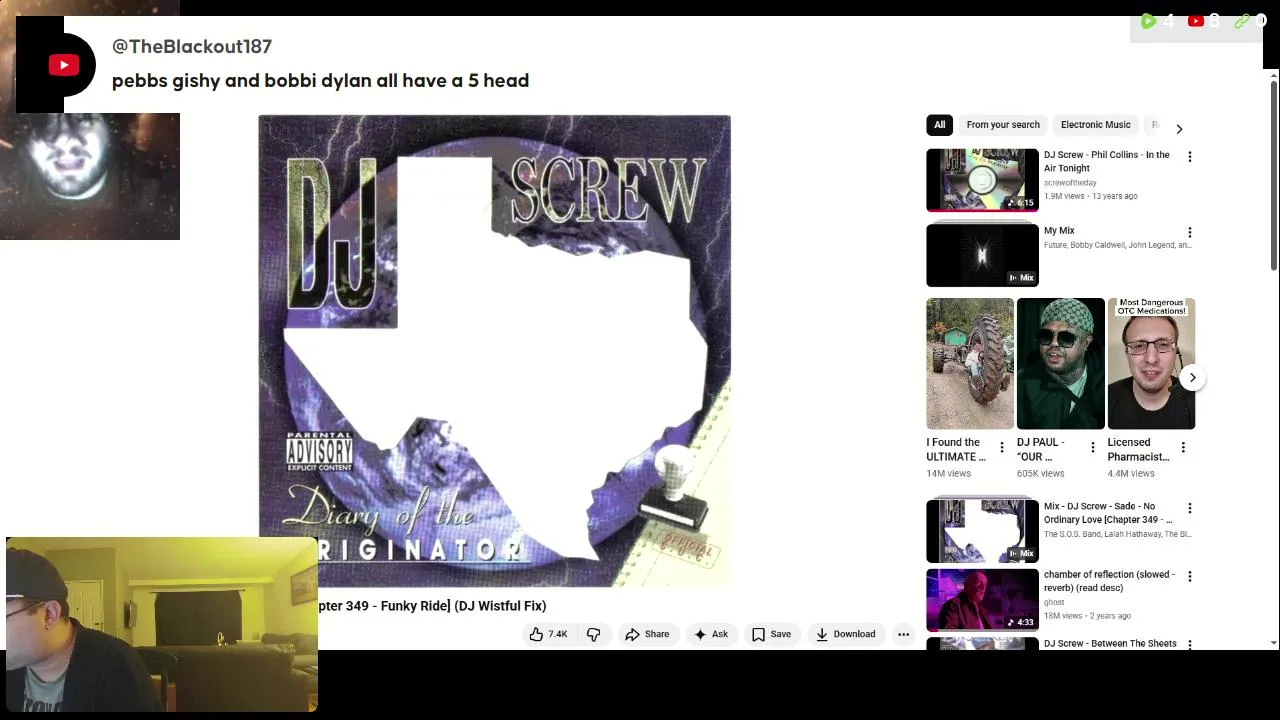Click the 14M views text under tractor short
This screenshot has width=1280, height=720.
(x=948, y=473)
